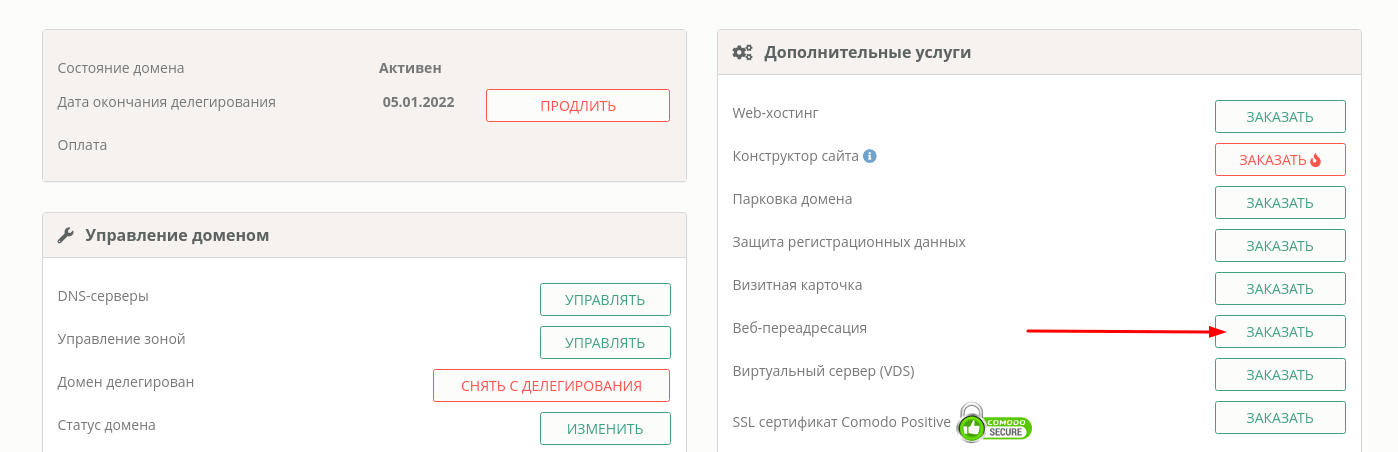Click the flame icon on Конструктор сайта button

1315,160
